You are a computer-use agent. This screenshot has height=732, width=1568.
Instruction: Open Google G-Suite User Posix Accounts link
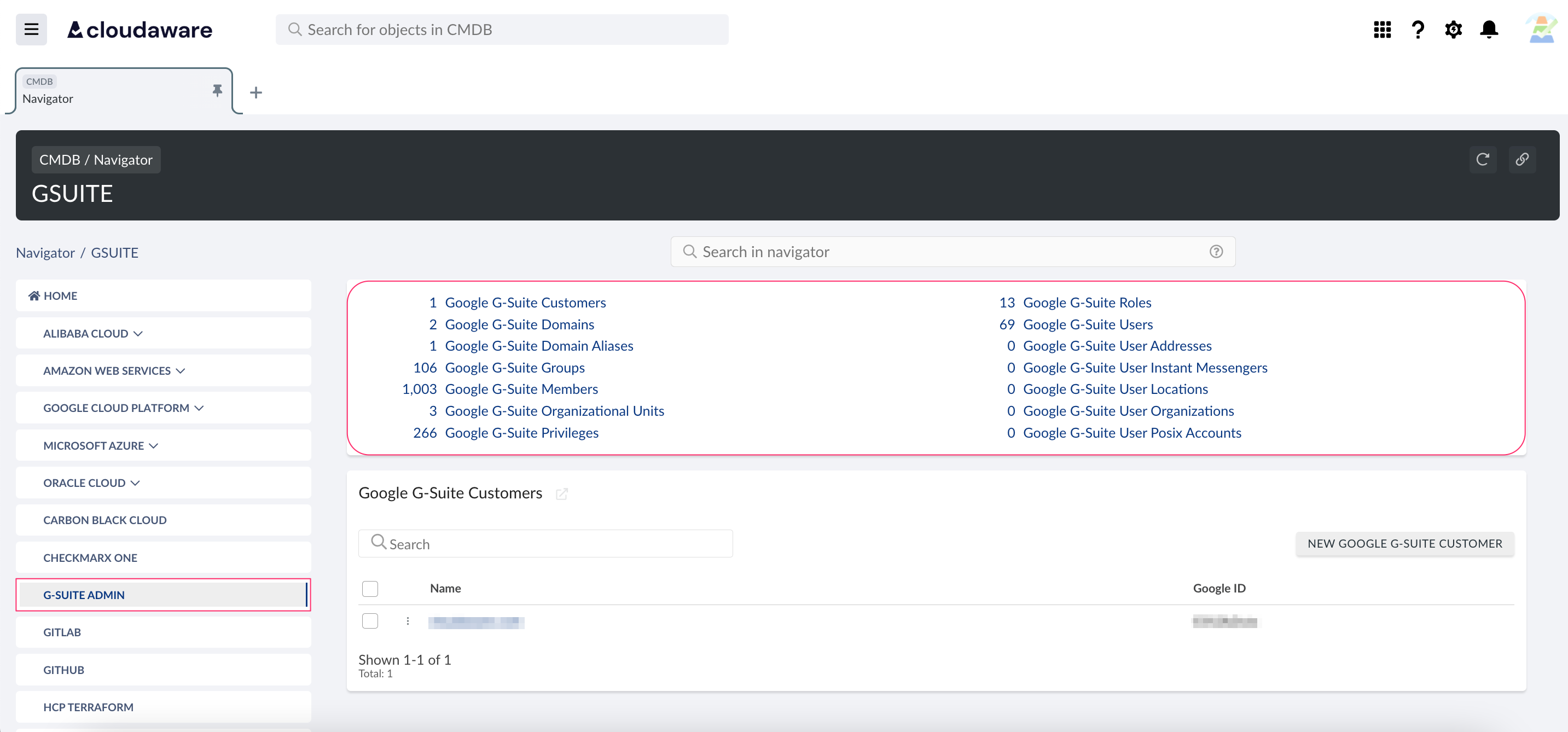pyautogui.click(x=1132, y=433)
